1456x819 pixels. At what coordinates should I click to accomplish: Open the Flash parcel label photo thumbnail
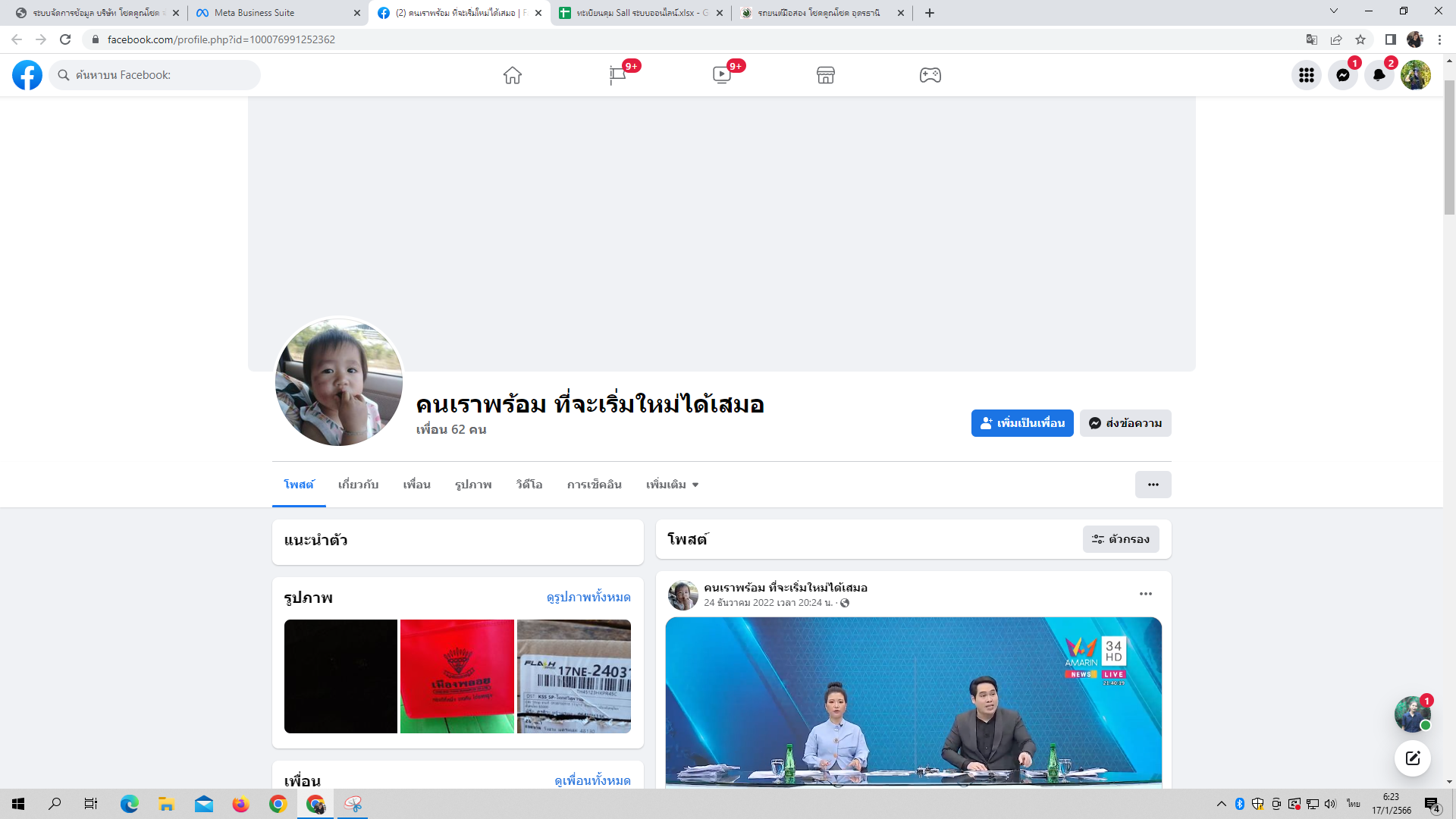[573, 676]
